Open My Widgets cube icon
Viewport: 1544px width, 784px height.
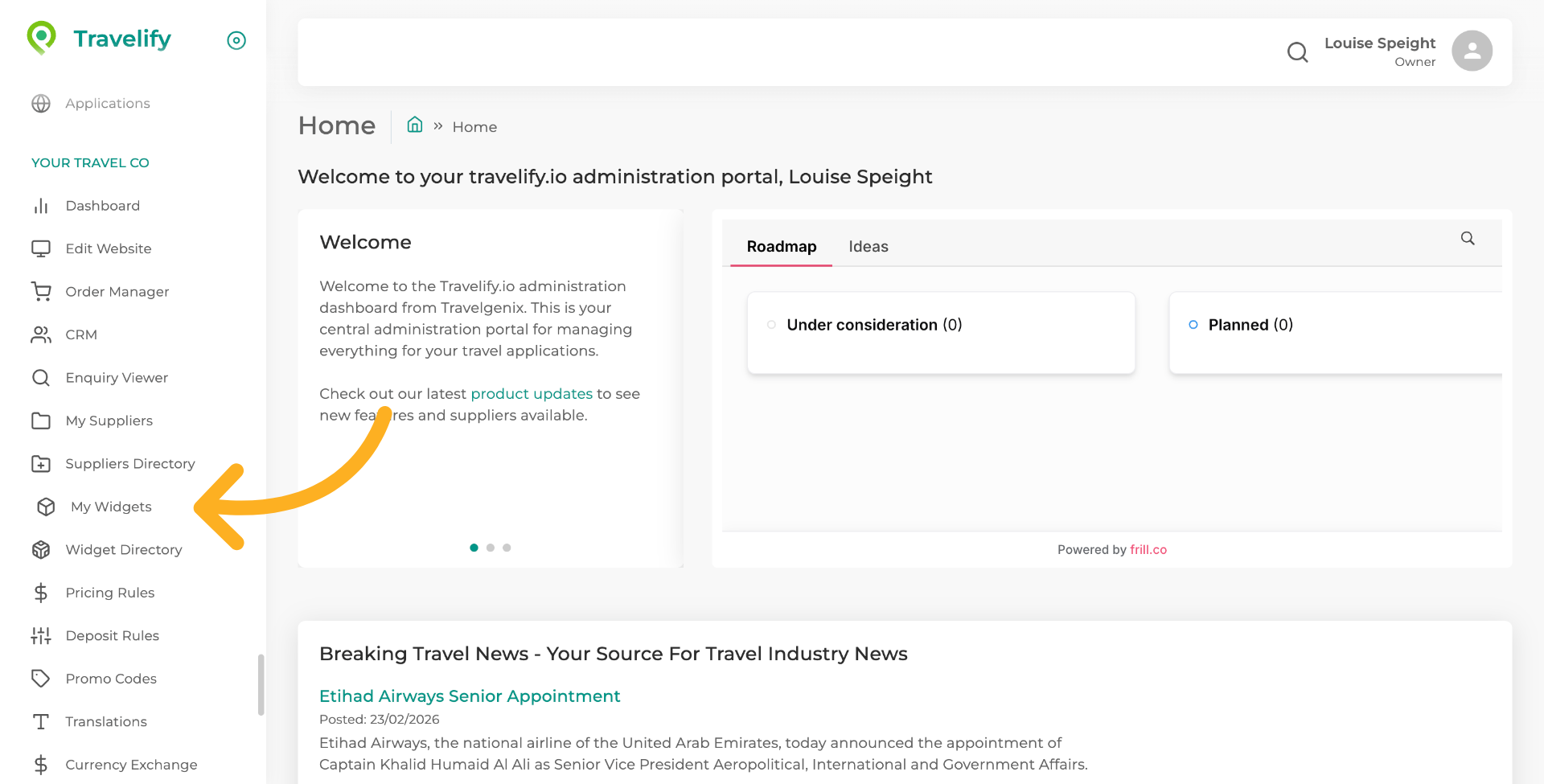[x=46, y=507]
